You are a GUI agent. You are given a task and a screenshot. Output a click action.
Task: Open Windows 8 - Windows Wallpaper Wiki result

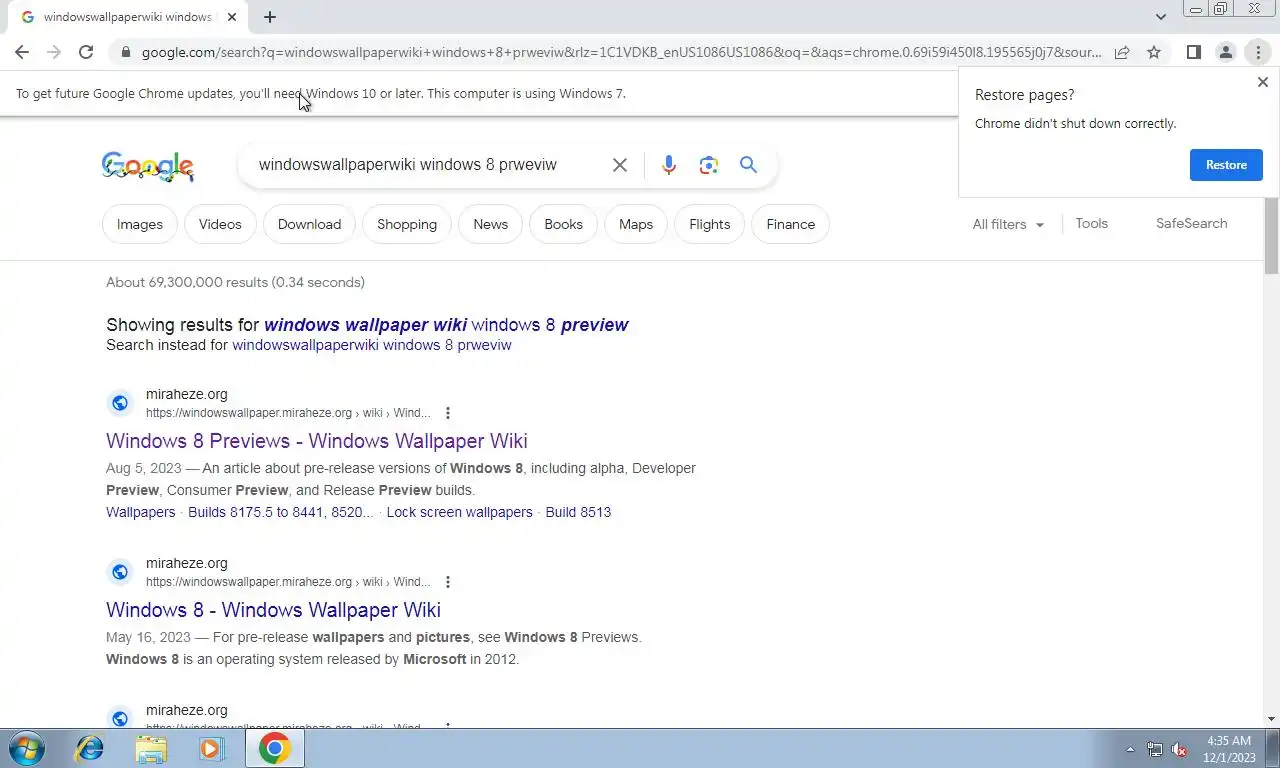(273, 610)
